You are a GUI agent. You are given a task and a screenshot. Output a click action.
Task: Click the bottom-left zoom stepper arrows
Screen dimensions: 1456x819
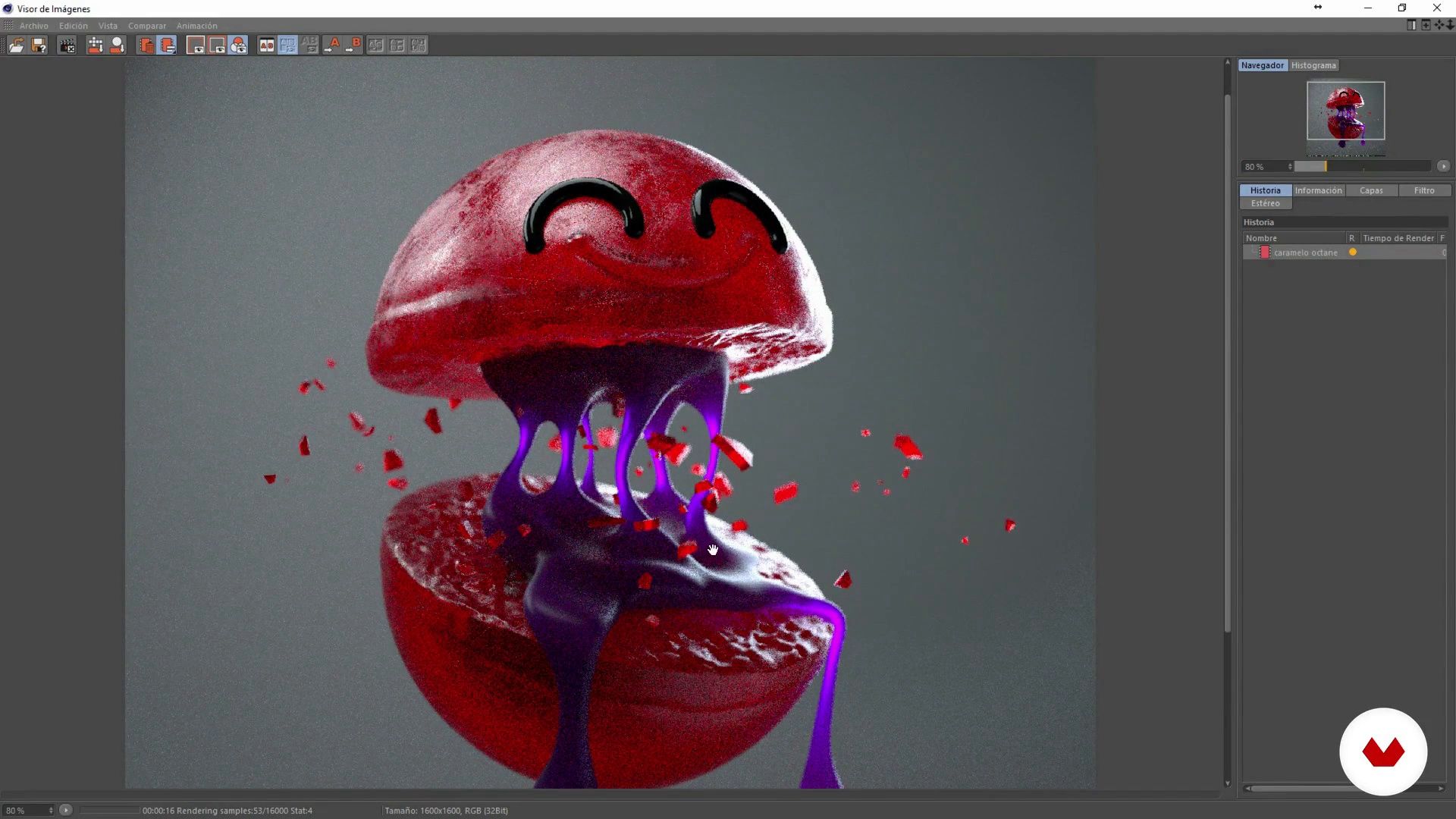(51, 811)
